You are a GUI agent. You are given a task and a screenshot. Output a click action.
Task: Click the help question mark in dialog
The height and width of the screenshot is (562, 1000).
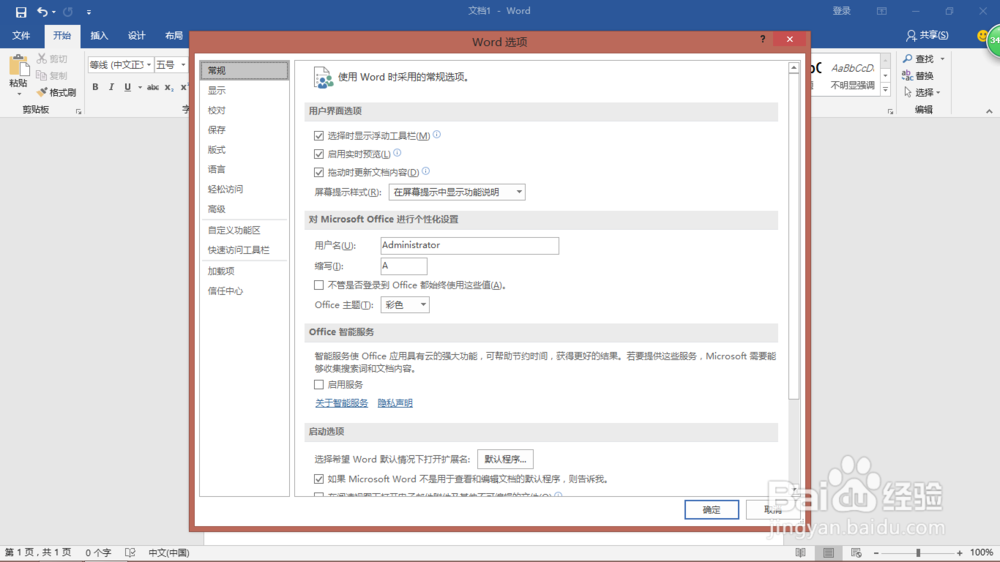[x=762, y=40]
